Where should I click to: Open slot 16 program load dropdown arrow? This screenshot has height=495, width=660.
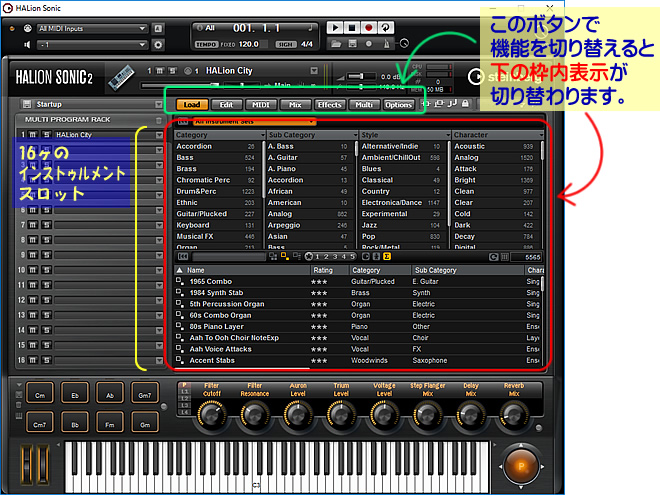point(159,360)
